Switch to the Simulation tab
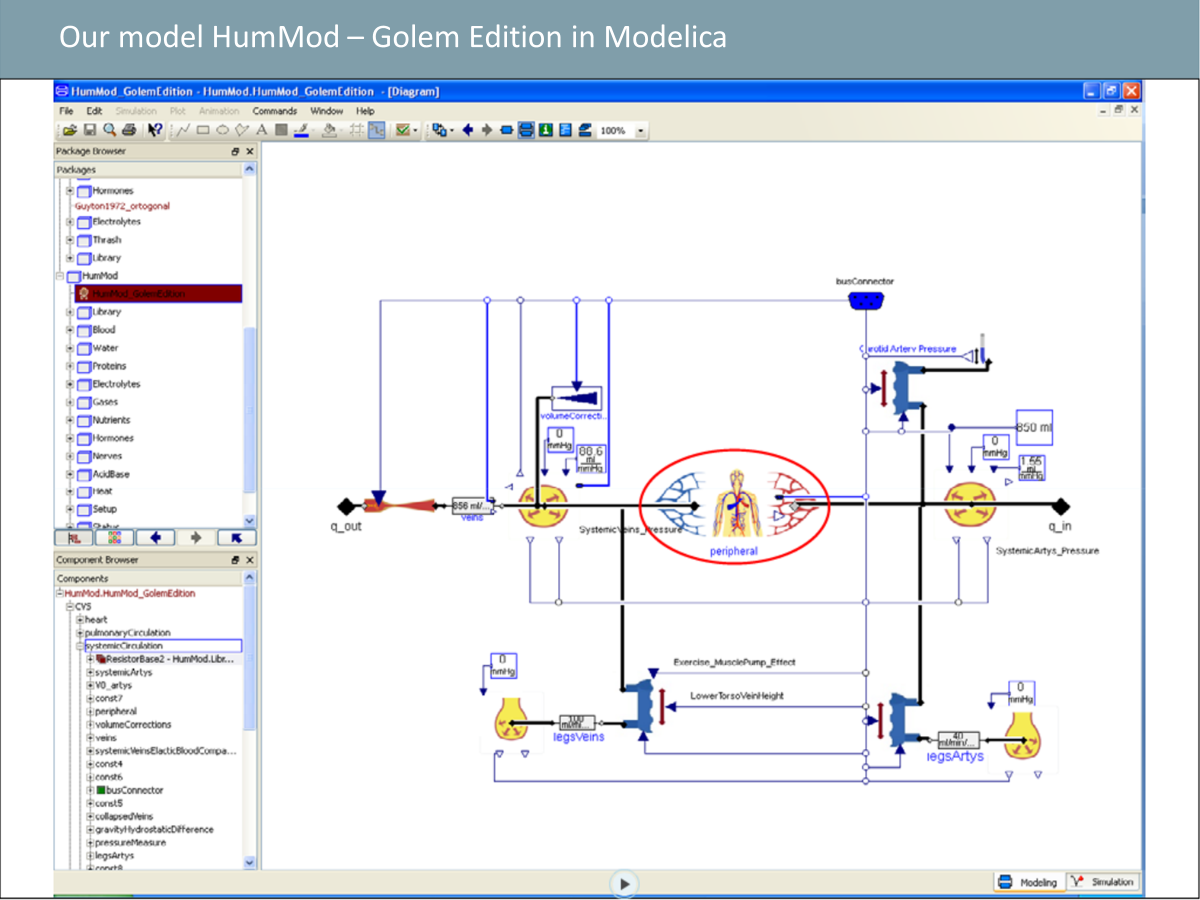 1102,882
